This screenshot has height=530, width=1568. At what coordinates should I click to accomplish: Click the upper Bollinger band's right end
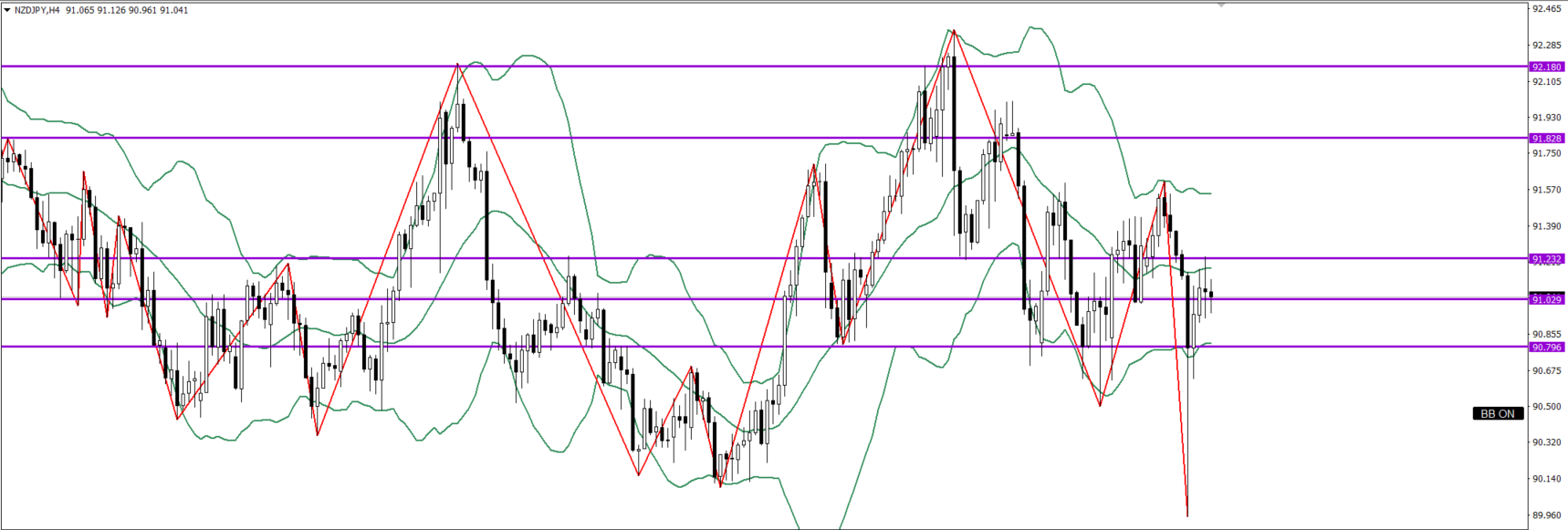tap(1209, 193)
